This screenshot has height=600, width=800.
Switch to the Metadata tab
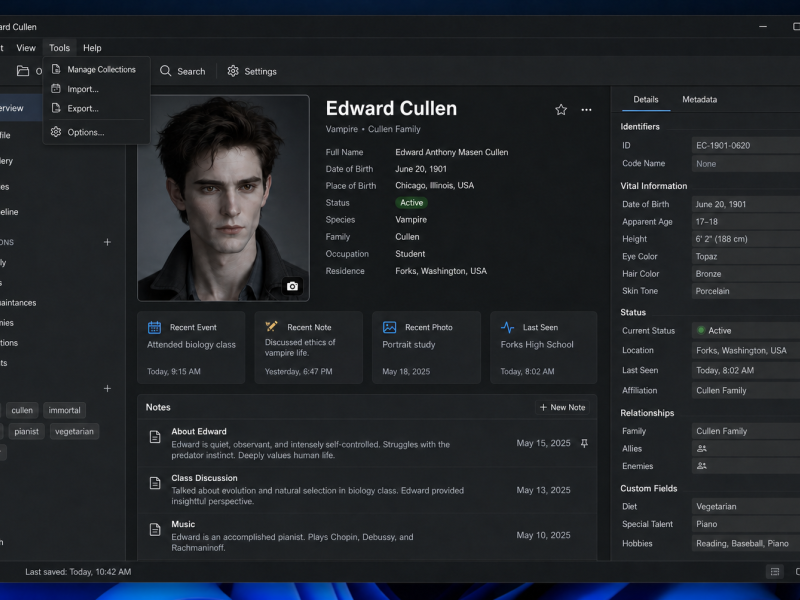click(x=699, y=99)
